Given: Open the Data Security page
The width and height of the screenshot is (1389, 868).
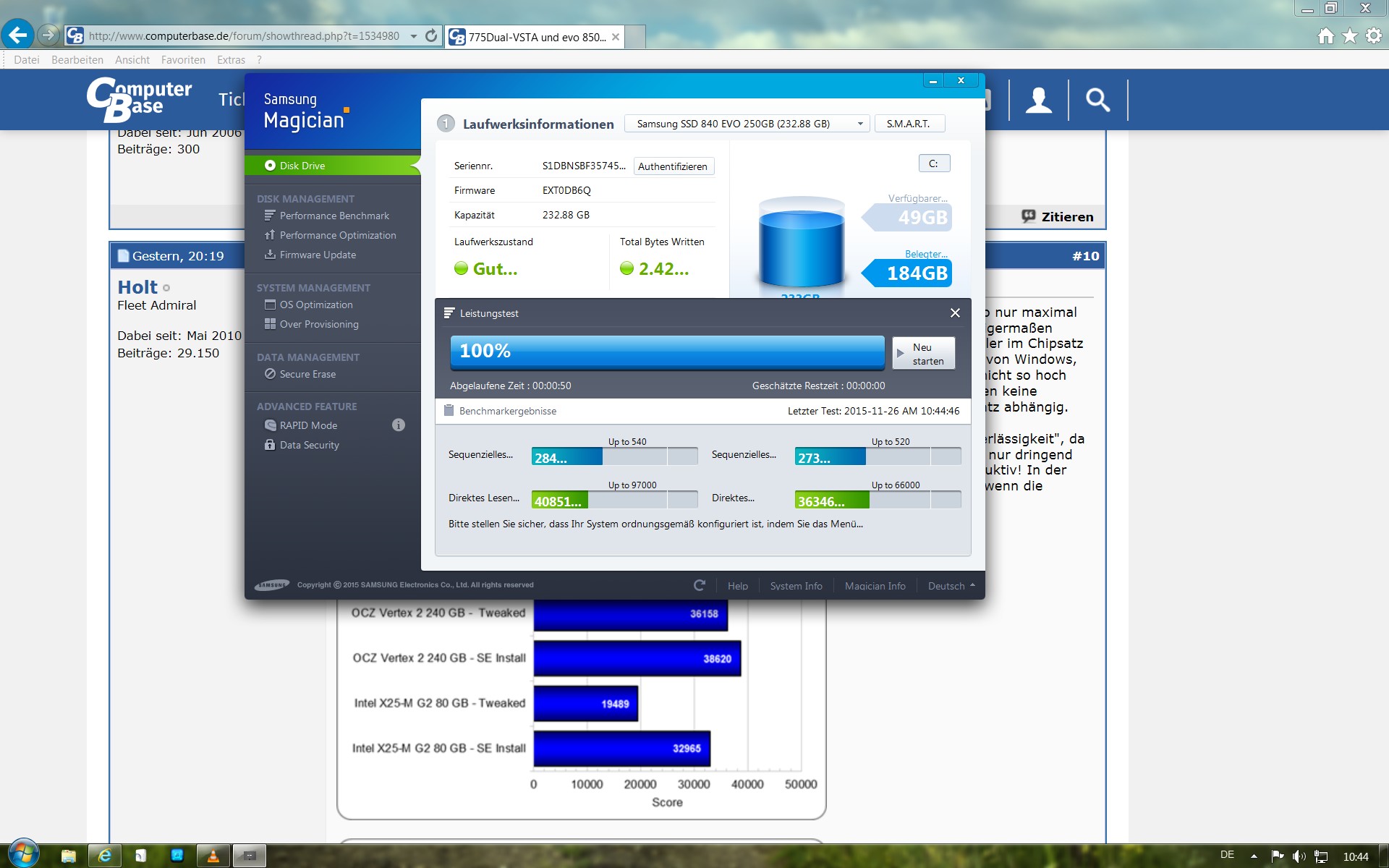Looking at the screenshot, I should pos(309,445).
